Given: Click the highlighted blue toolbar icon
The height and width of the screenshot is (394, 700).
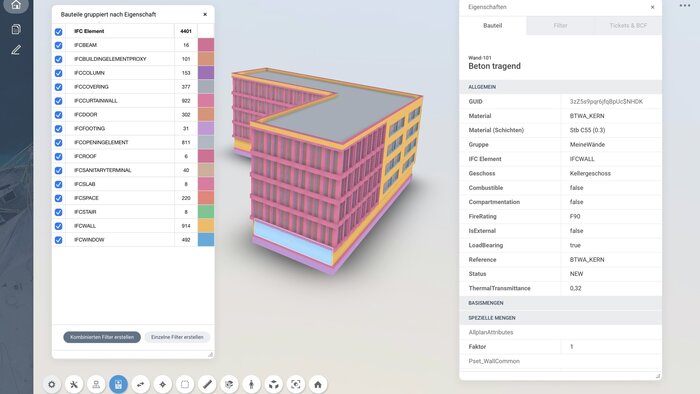Looking at the screenshot, I should [118, 384].
